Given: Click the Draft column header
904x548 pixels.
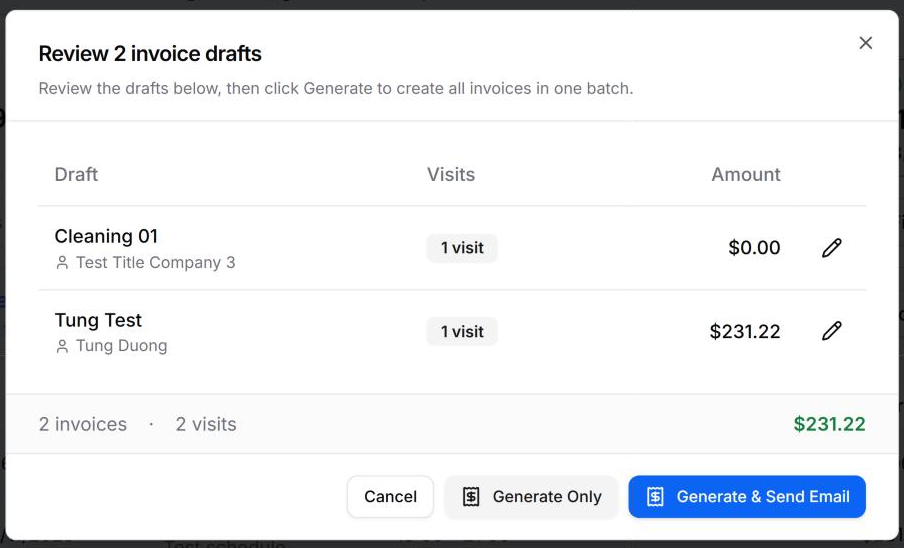Looking at the screenshot, I should (76, 174).
